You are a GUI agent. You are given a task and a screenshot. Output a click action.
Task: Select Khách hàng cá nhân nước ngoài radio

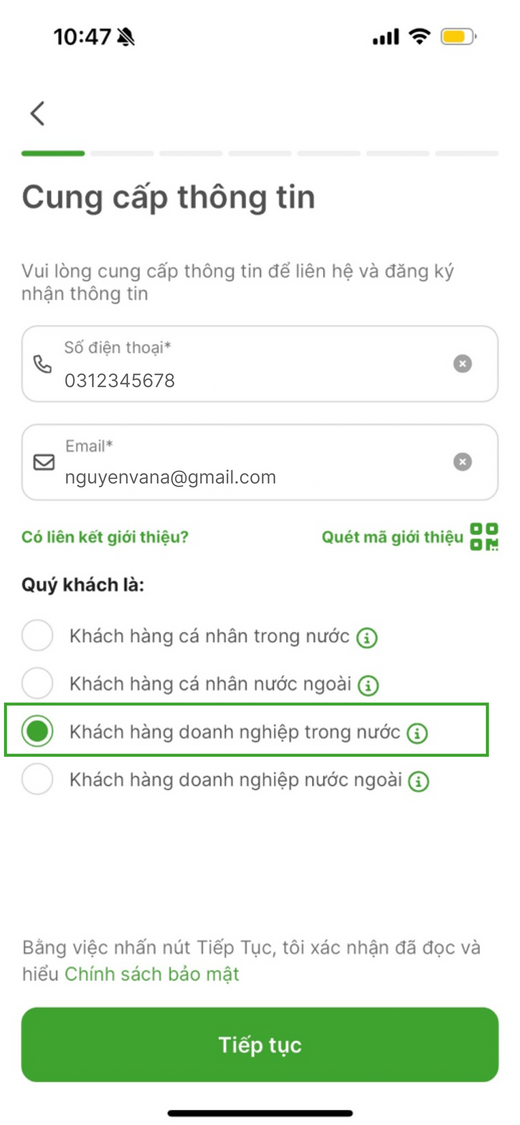click(37, 683)
